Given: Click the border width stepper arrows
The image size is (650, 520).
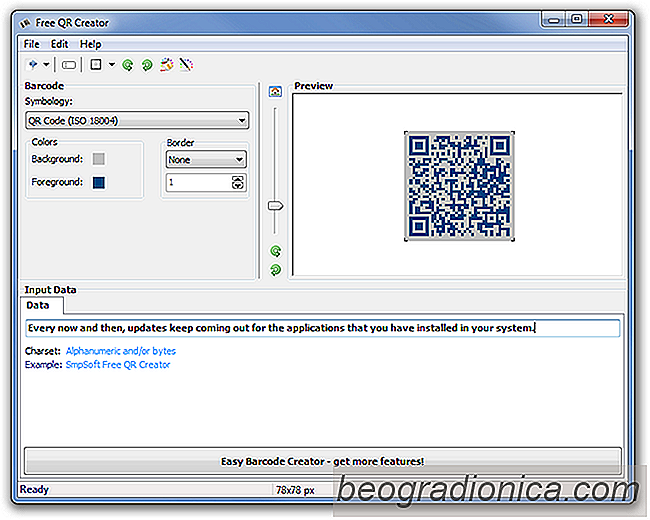Looking at the screenshot, I should [x=238, y=182].
